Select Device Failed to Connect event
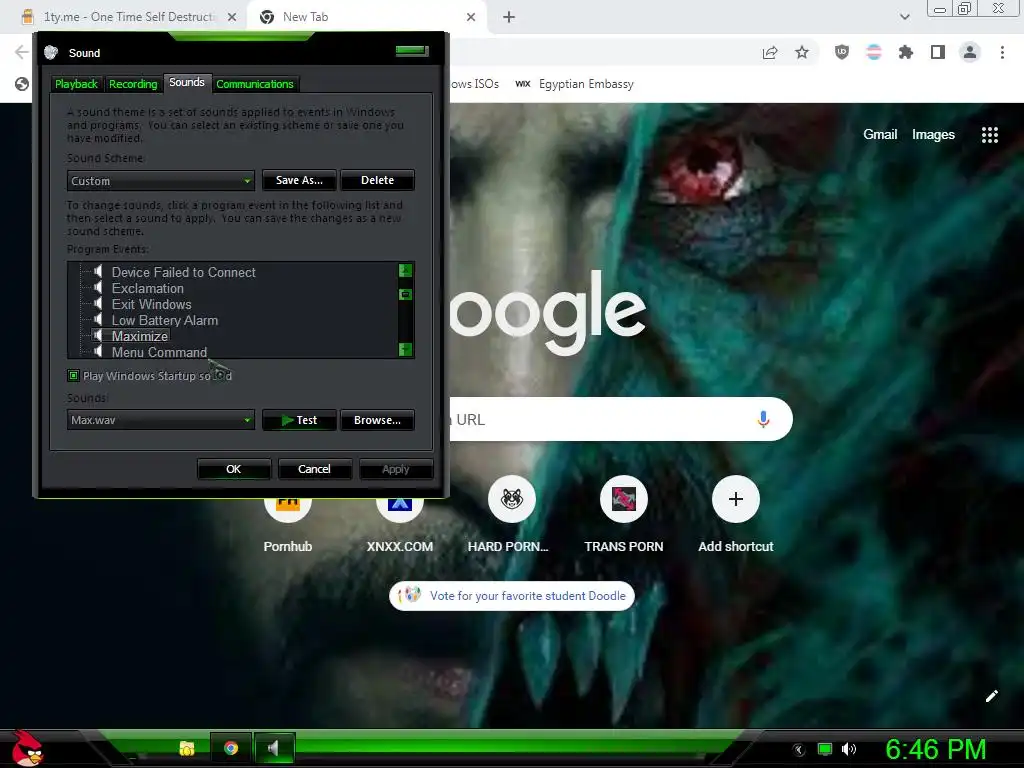The height and width of the screenshot is (768, 1024). pyautogui.click(x=184, y=272)
